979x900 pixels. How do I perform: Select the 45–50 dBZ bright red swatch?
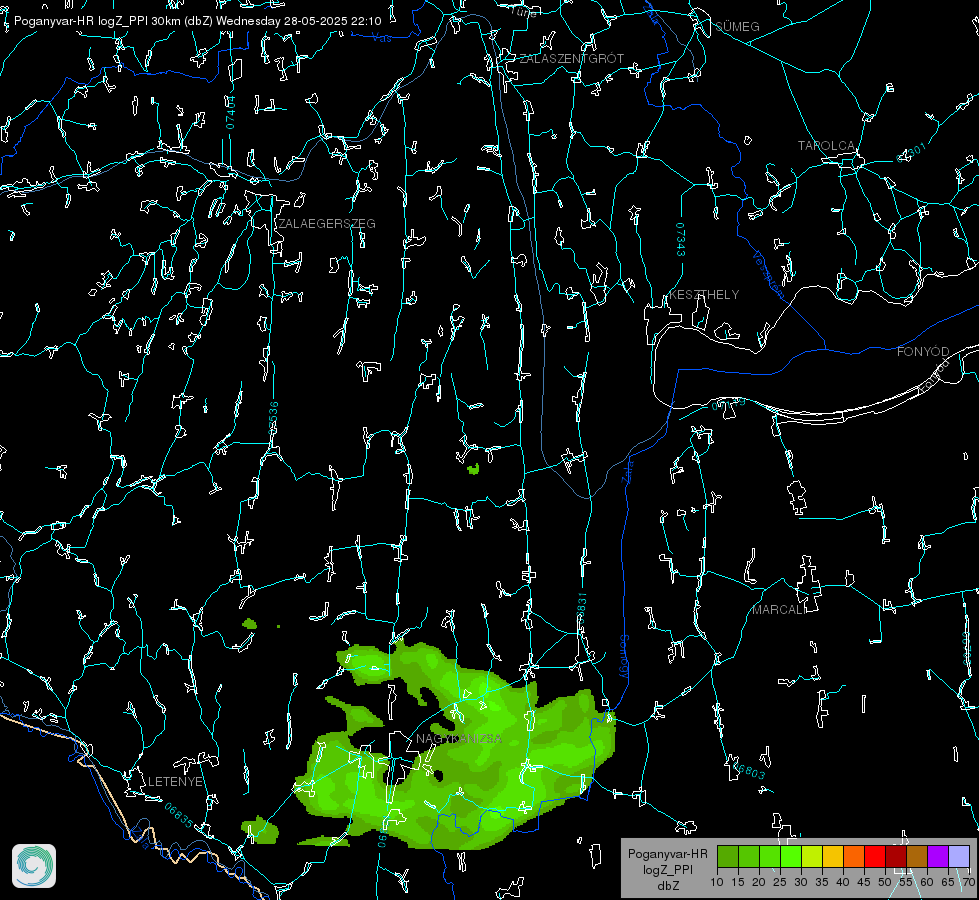875,856
